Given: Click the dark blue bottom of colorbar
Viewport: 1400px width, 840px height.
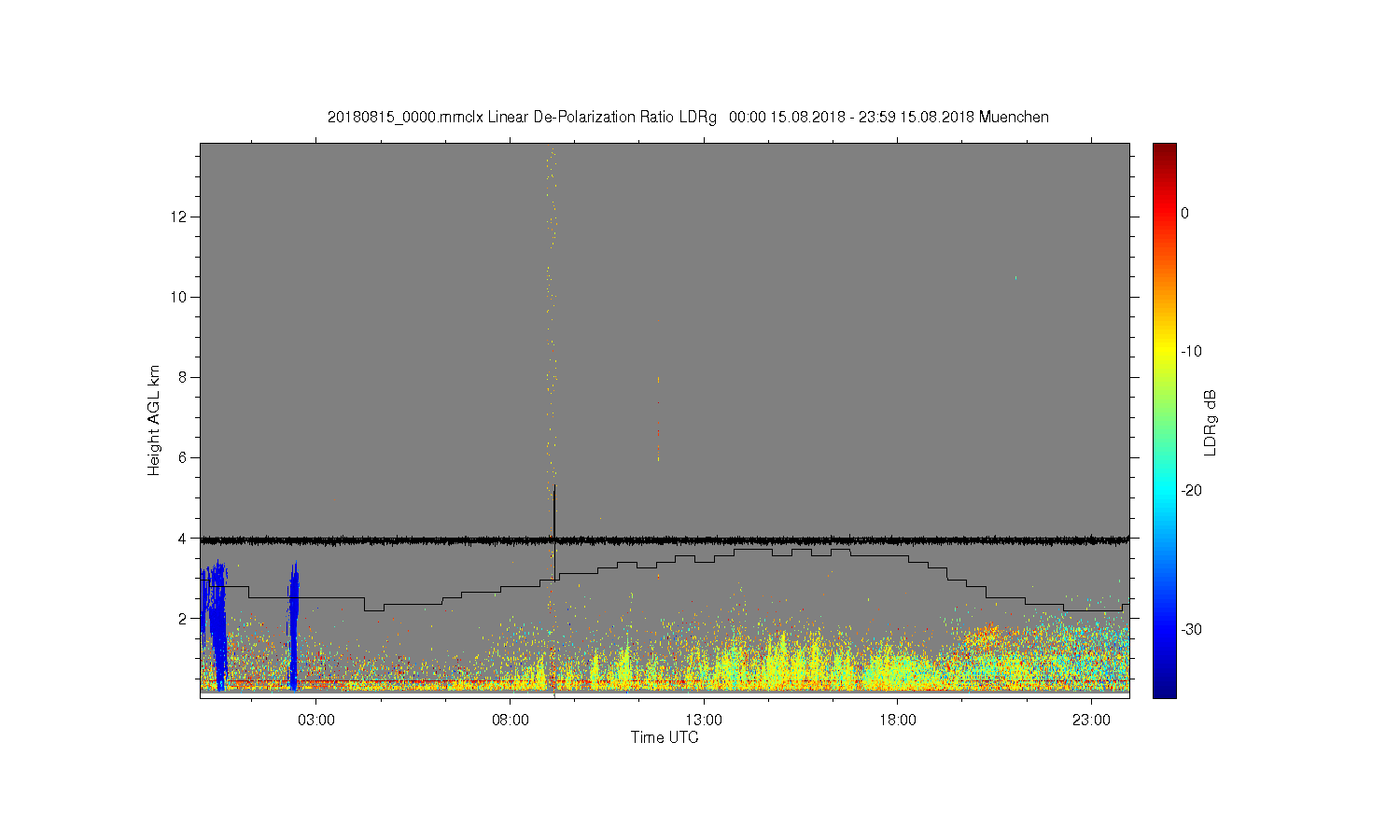Looking at the screenshot, I should 1165,689.
